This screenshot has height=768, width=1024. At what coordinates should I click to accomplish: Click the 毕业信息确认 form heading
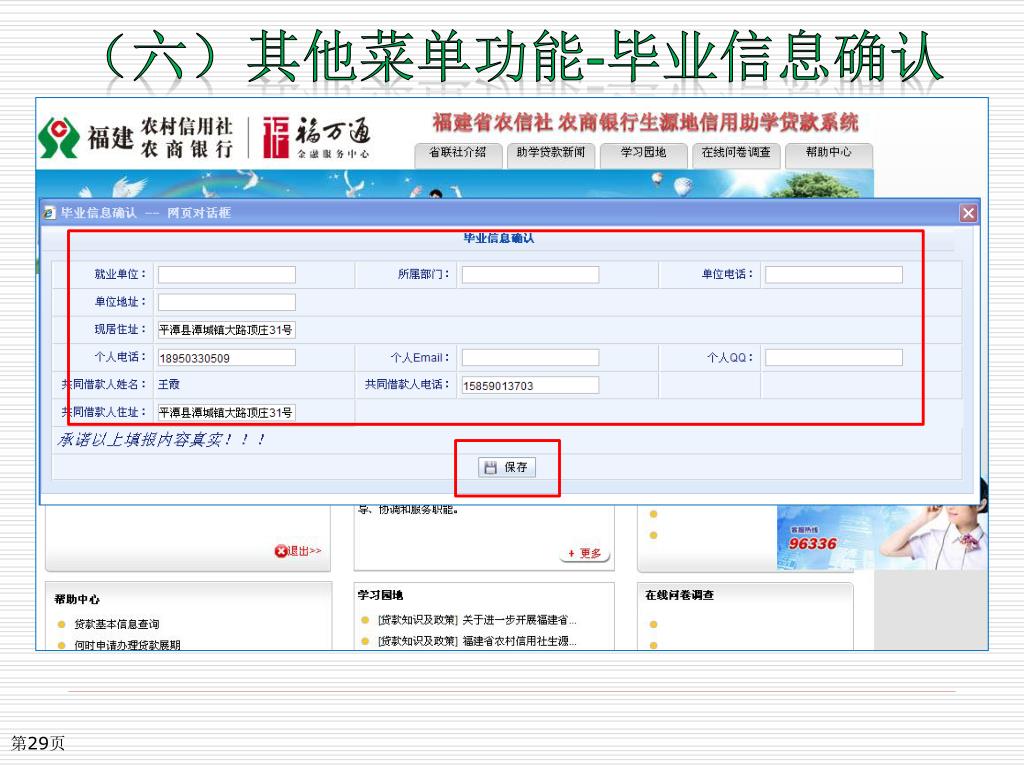pos(499,238)
